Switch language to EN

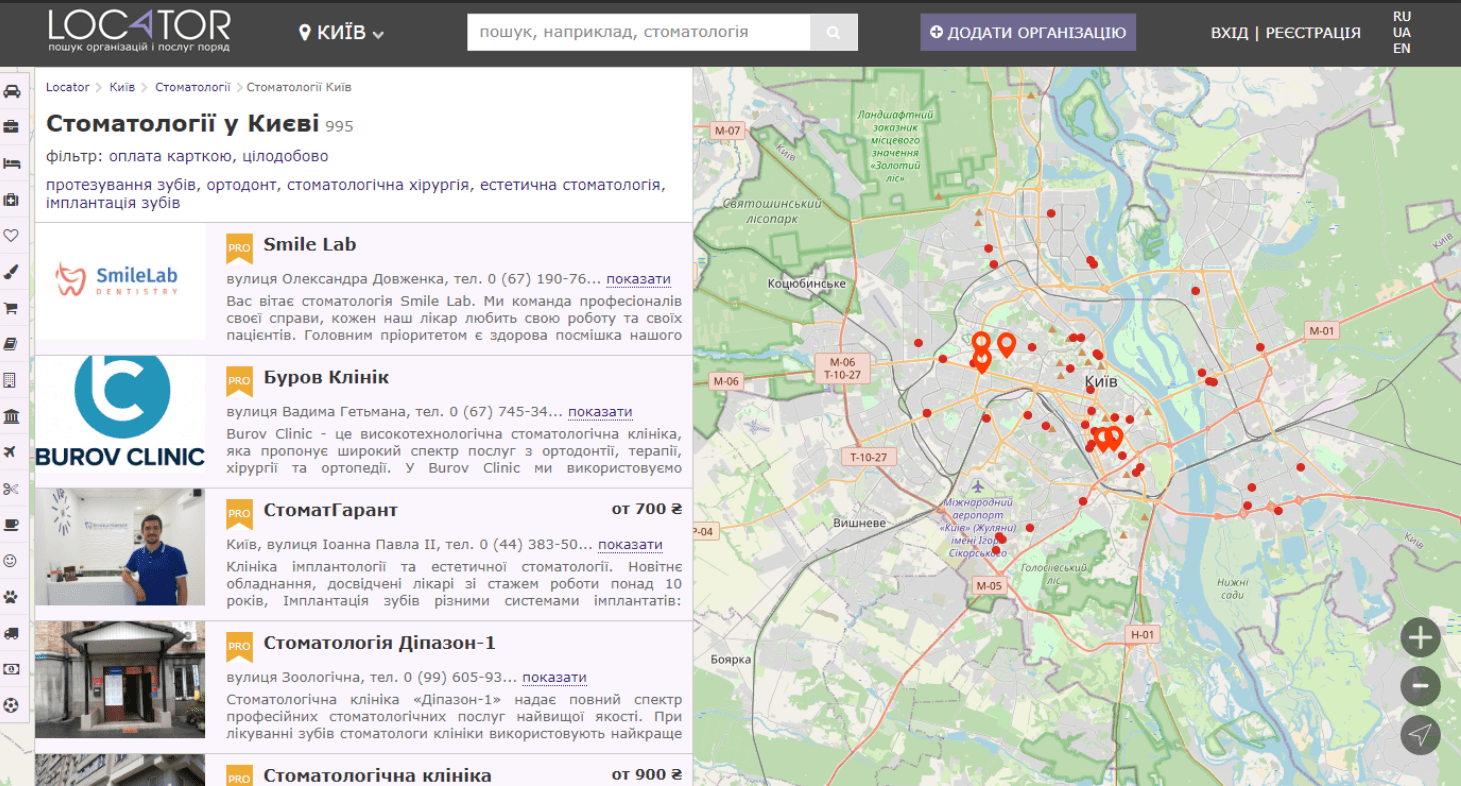(1402, 48)
